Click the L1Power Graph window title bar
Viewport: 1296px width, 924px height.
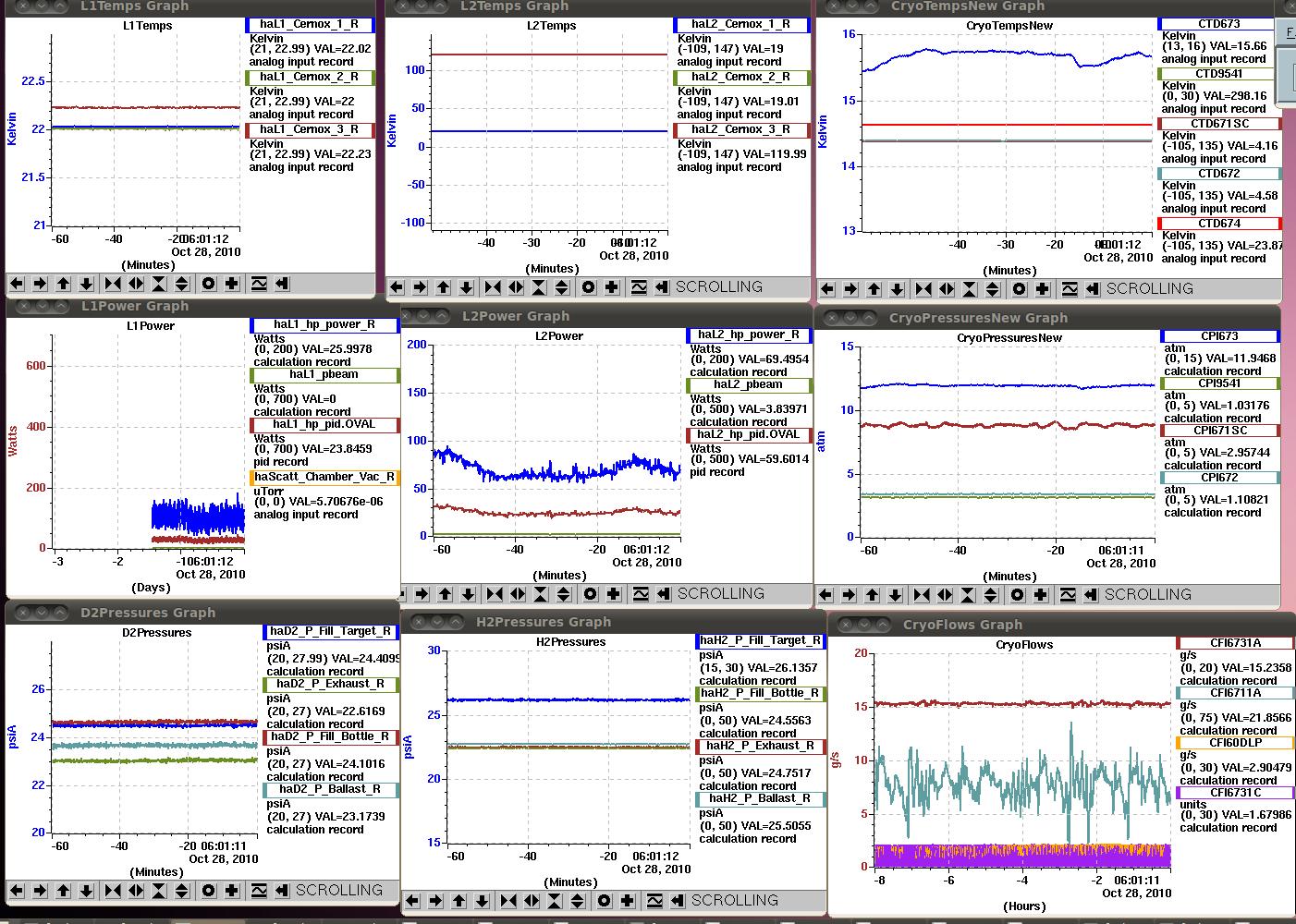pyautogui.click(x=202, y=306)
